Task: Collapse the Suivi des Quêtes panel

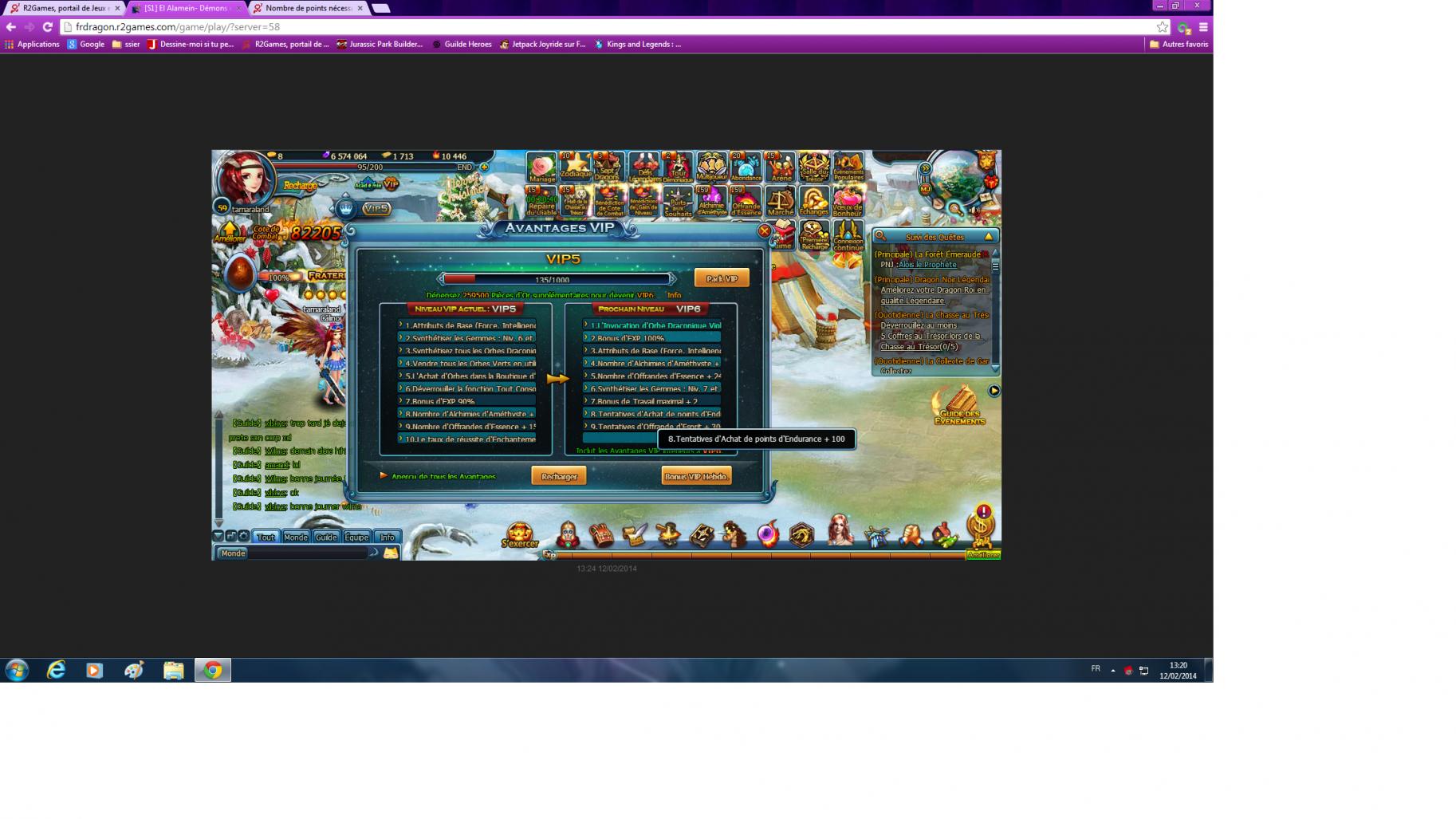Action: (x=989, y=237)
